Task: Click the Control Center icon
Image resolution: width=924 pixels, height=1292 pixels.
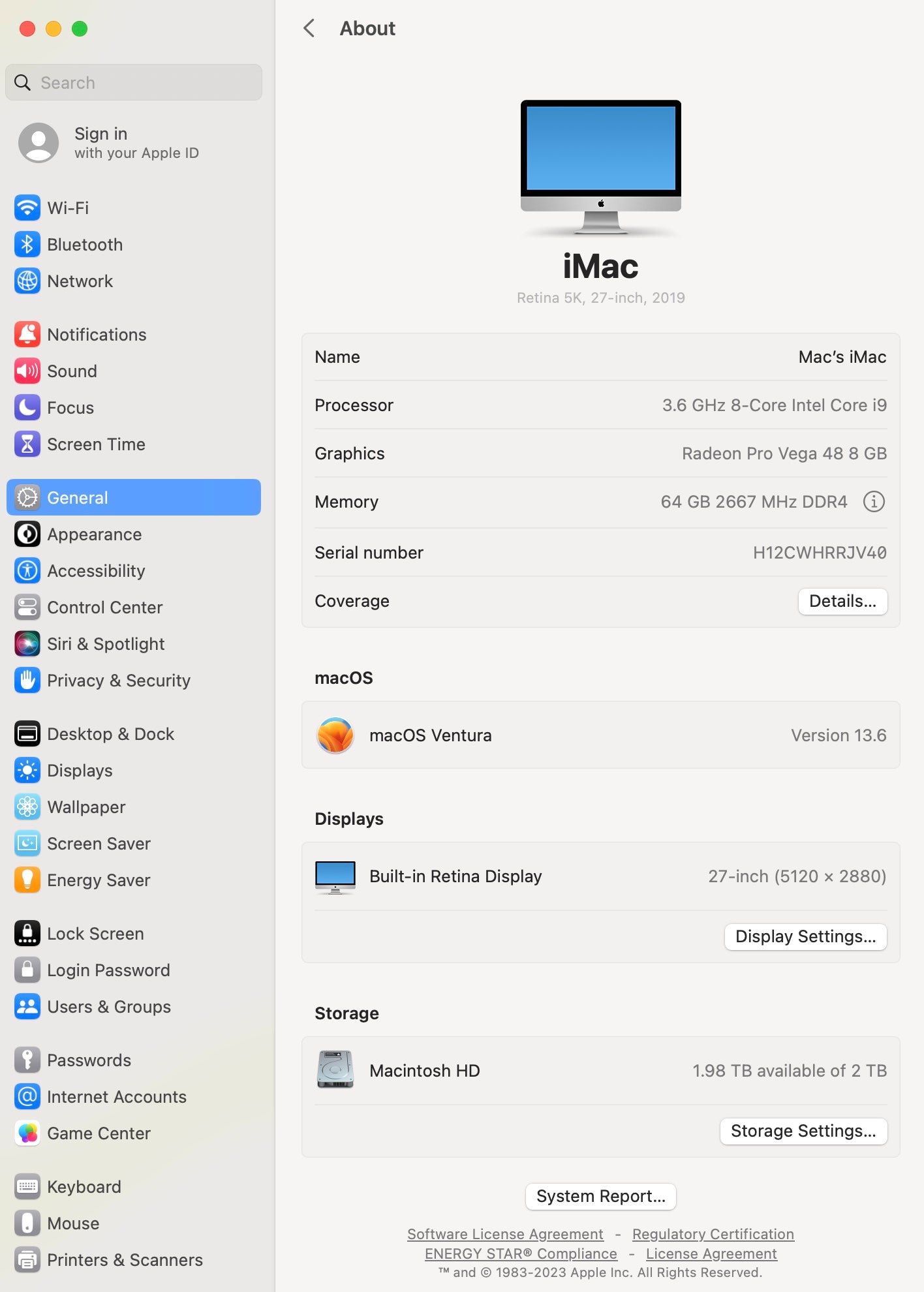Action: pyautogui.click(x=27, y=608)
